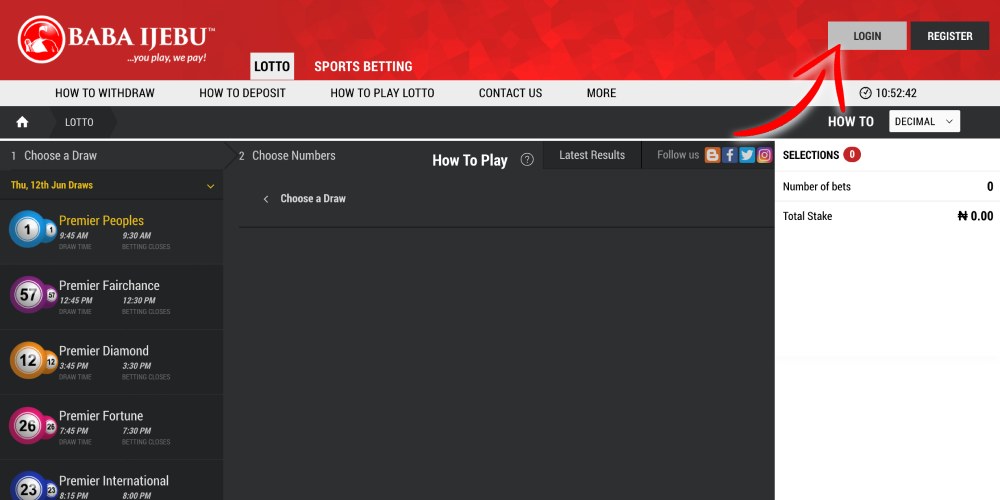Click Premier Peoples 9:45 AM draw time
Screen dimensions: 1000x500
[73, 235]
